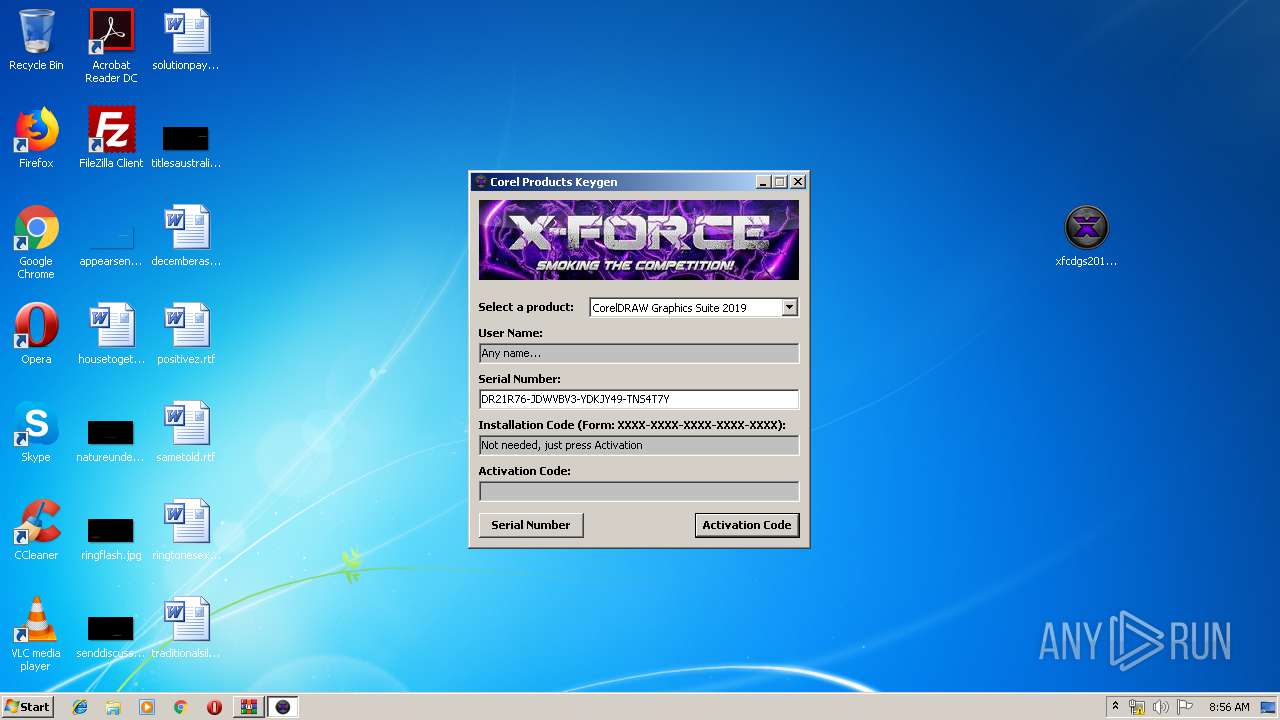The image size is (1280, 720).
Task: Minimize the Corel Products Keygen window
Action: pyautogui.click(x=763, y=182)
